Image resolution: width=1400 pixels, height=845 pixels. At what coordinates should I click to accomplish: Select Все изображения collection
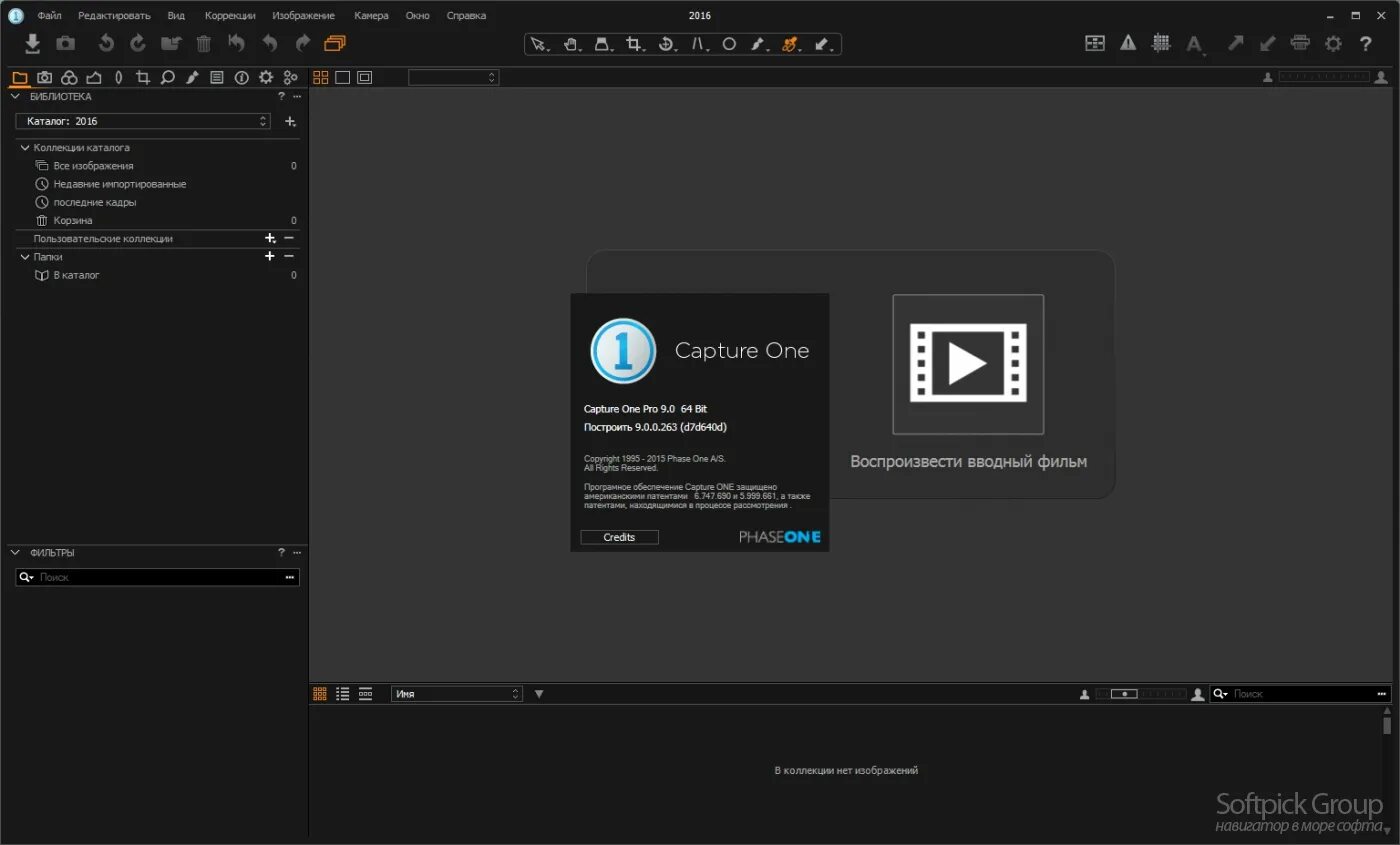(x=93, y=166)
